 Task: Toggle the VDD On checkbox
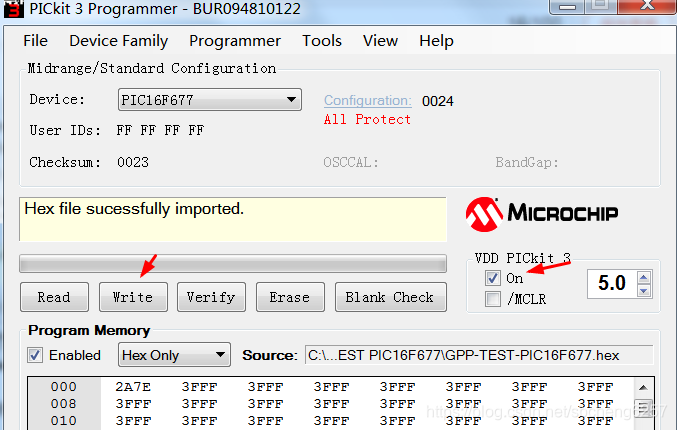click(493, 278)
